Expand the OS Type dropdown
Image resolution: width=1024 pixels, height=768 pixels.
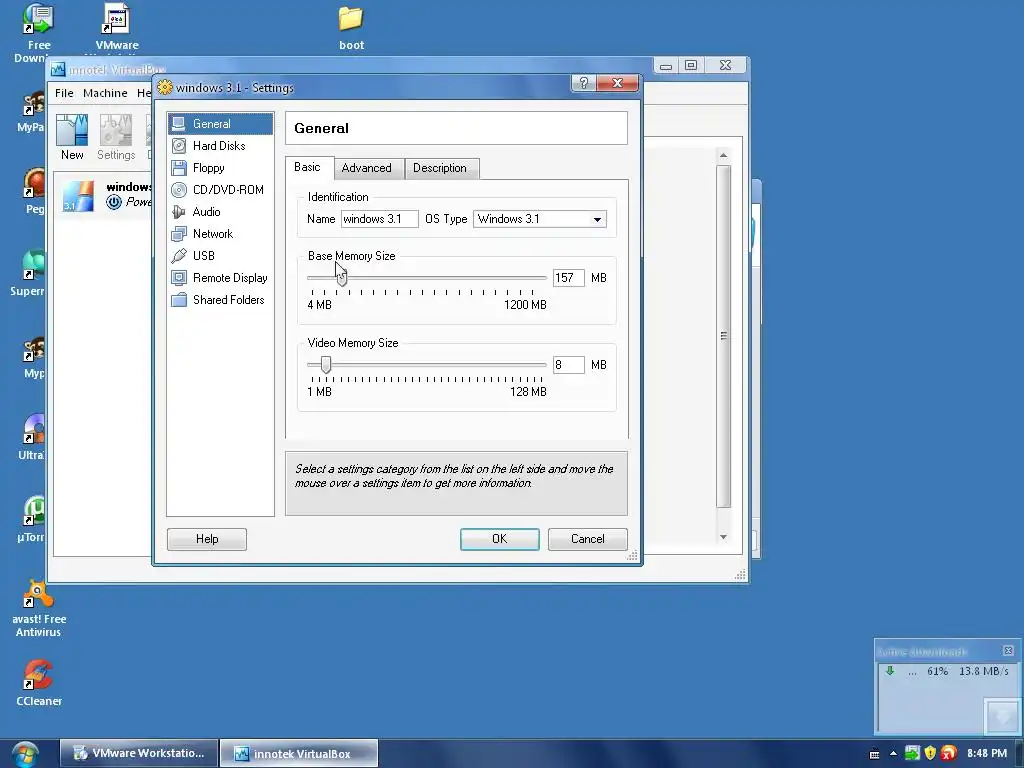597,219
